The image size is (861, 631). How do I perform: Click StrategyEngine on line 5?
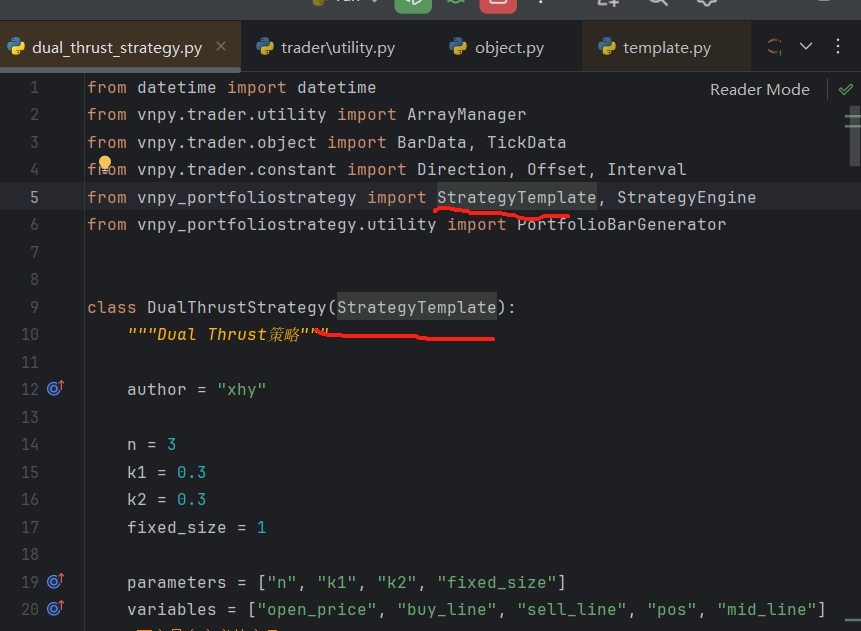(686, 197)
